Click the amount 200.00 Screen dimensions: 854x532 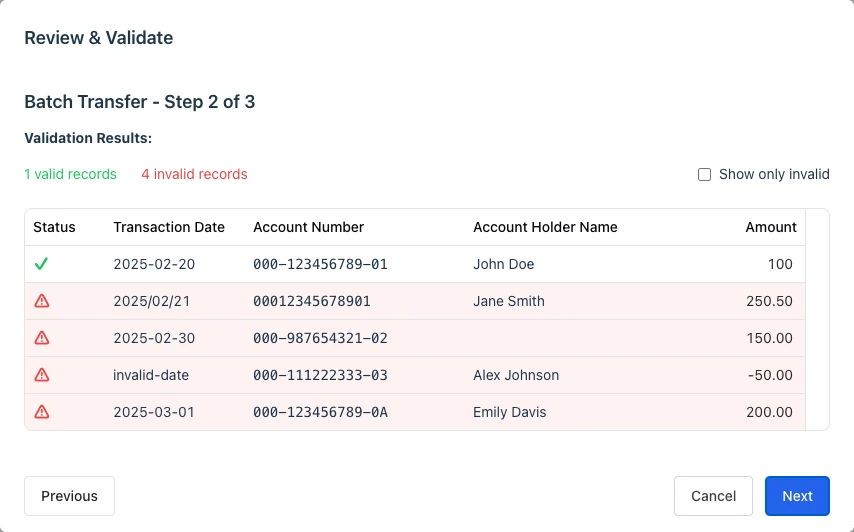pos(769,412)
